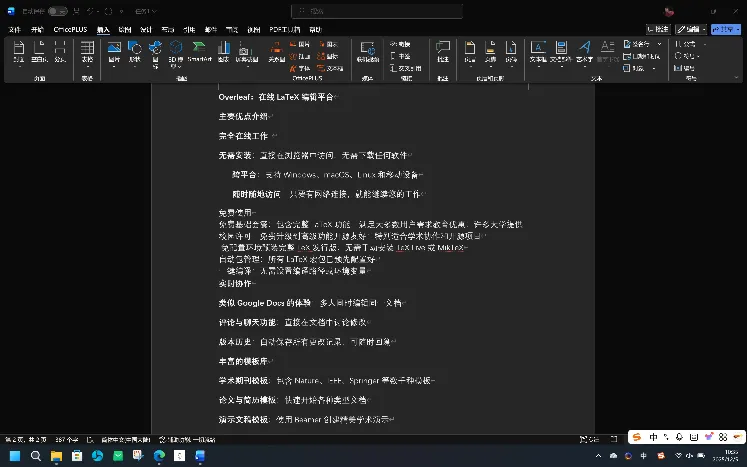Image resolution: width=747 pixels, height=467 pixels.
Task: Insert a SmartArt graphic
Action: pyautogui.click(x=199, y=52)
